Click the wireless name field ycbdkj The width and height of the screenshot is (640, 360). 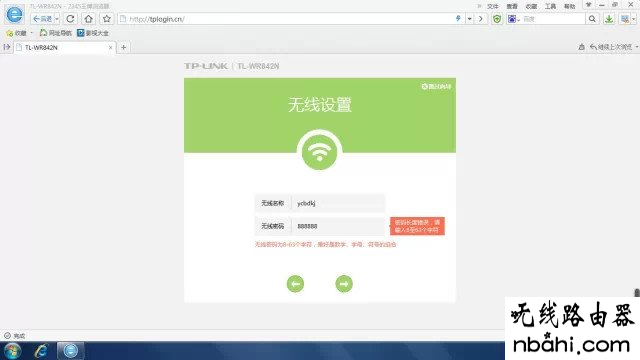338,203
